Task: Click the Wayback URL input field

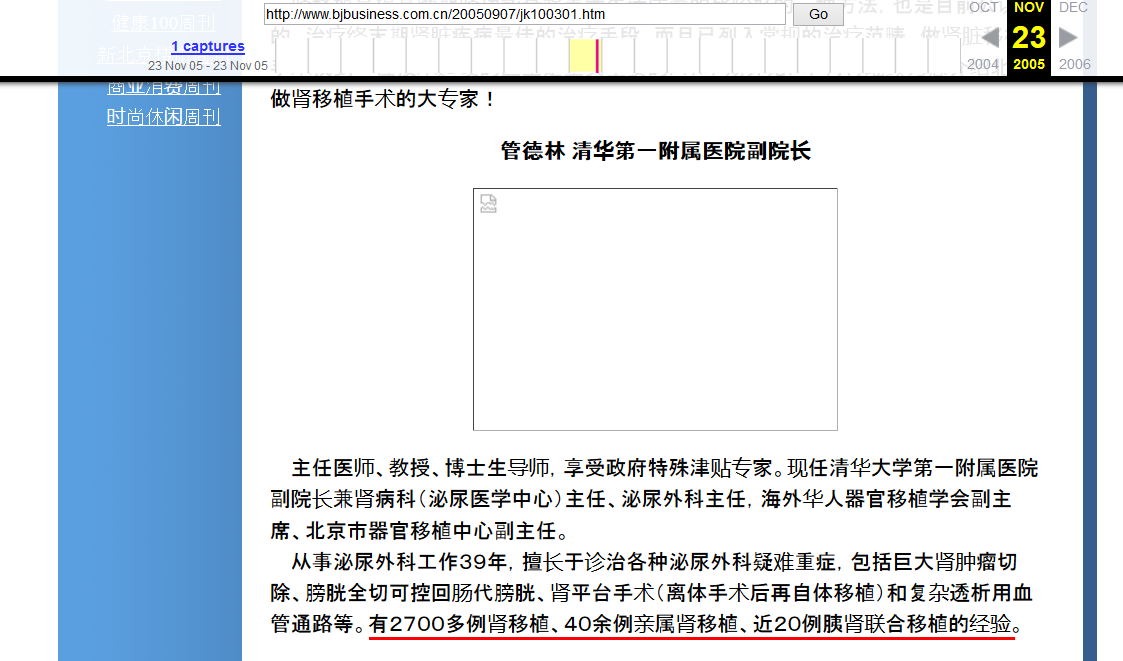Action: 524,14
